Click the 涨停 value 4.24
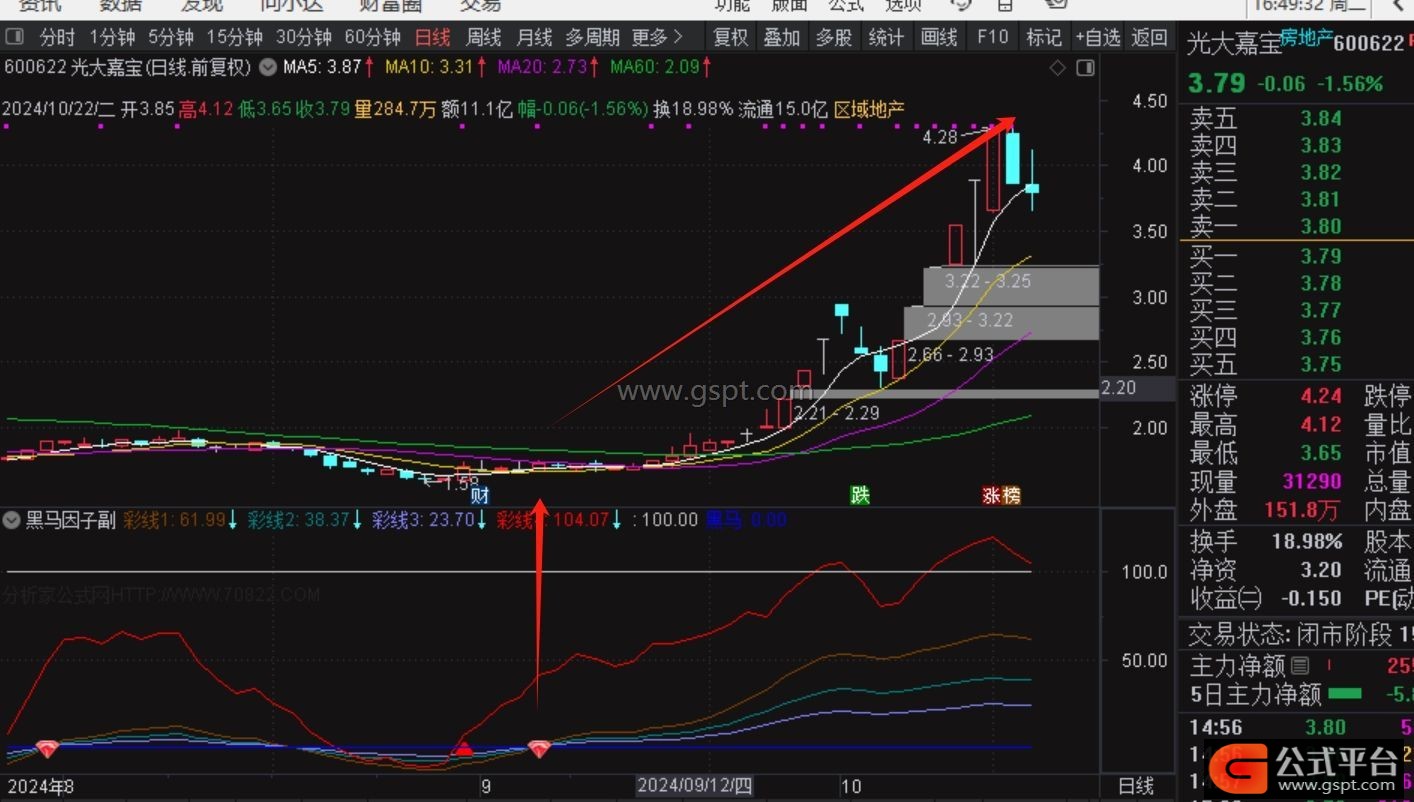The image size is (1414, 802). [x=1321, y=396]
